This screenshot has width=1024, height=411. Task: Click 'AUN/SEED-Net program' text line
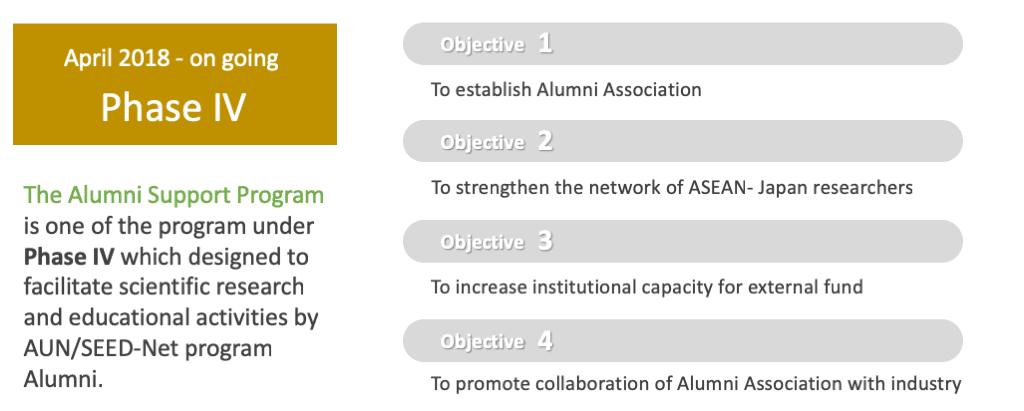coord(148,348)
